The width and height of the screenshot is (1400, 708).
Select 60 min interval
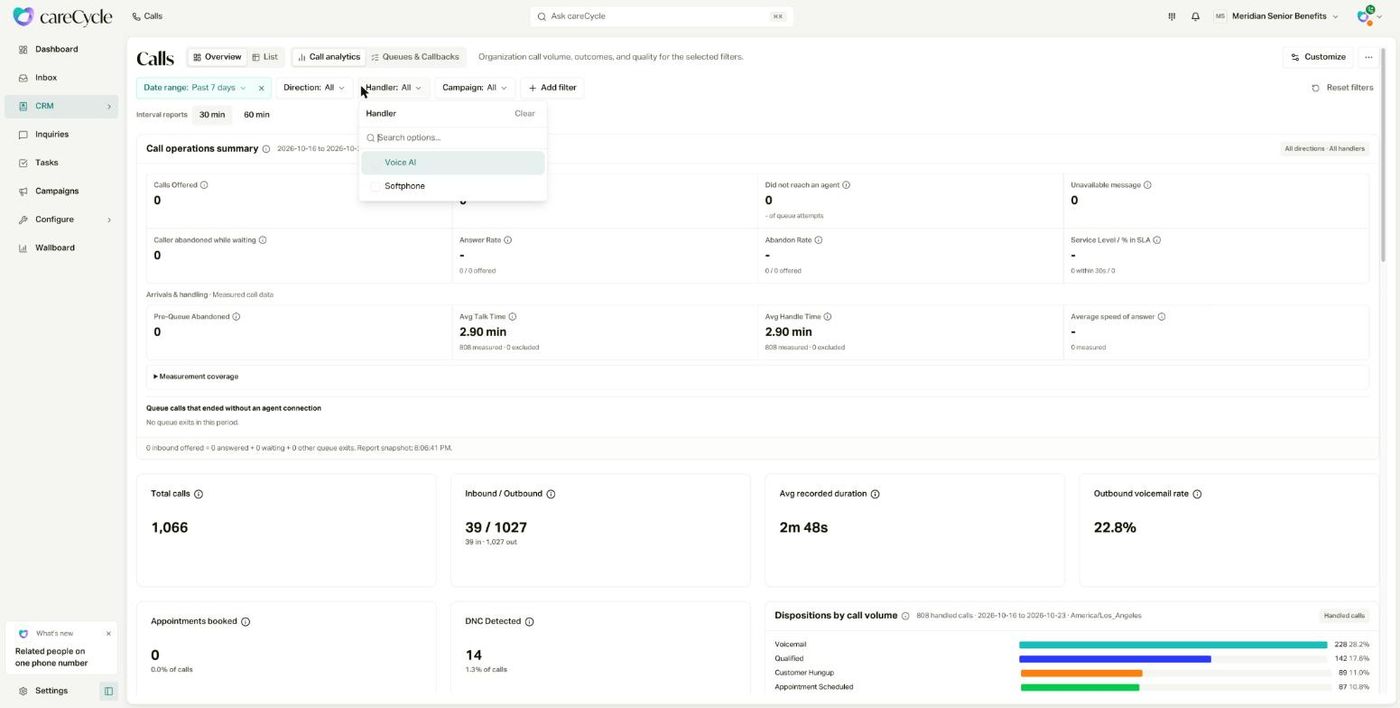tap(257, 115)
